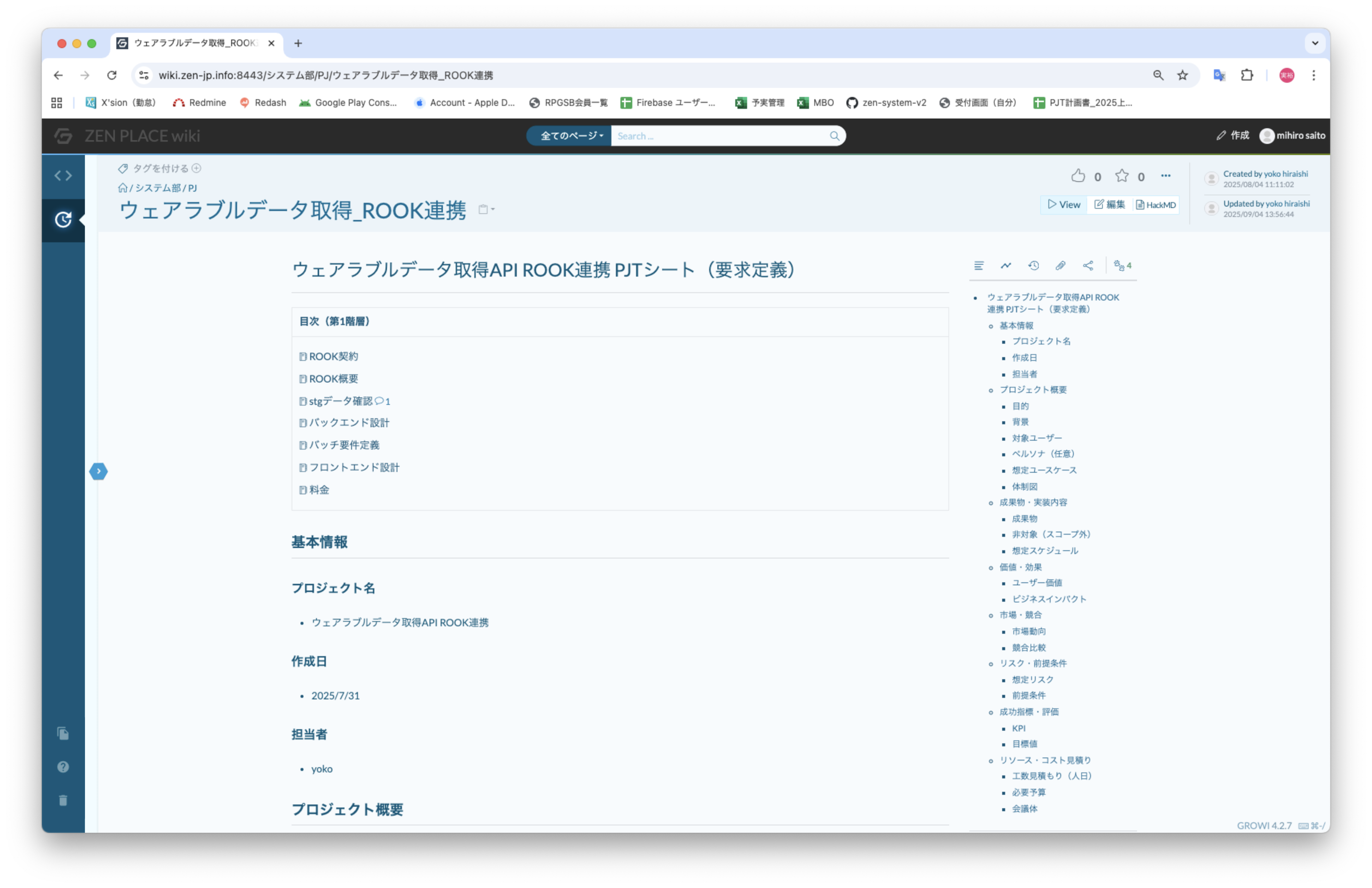Open the dropdown beside the page title
This screenshot has width=1372, height=888.
(x=487, y=210)
